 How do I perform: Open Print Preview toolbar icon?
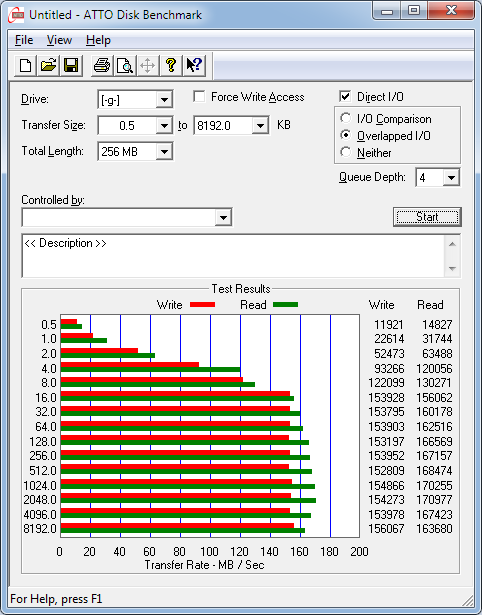tap(125, 65)
